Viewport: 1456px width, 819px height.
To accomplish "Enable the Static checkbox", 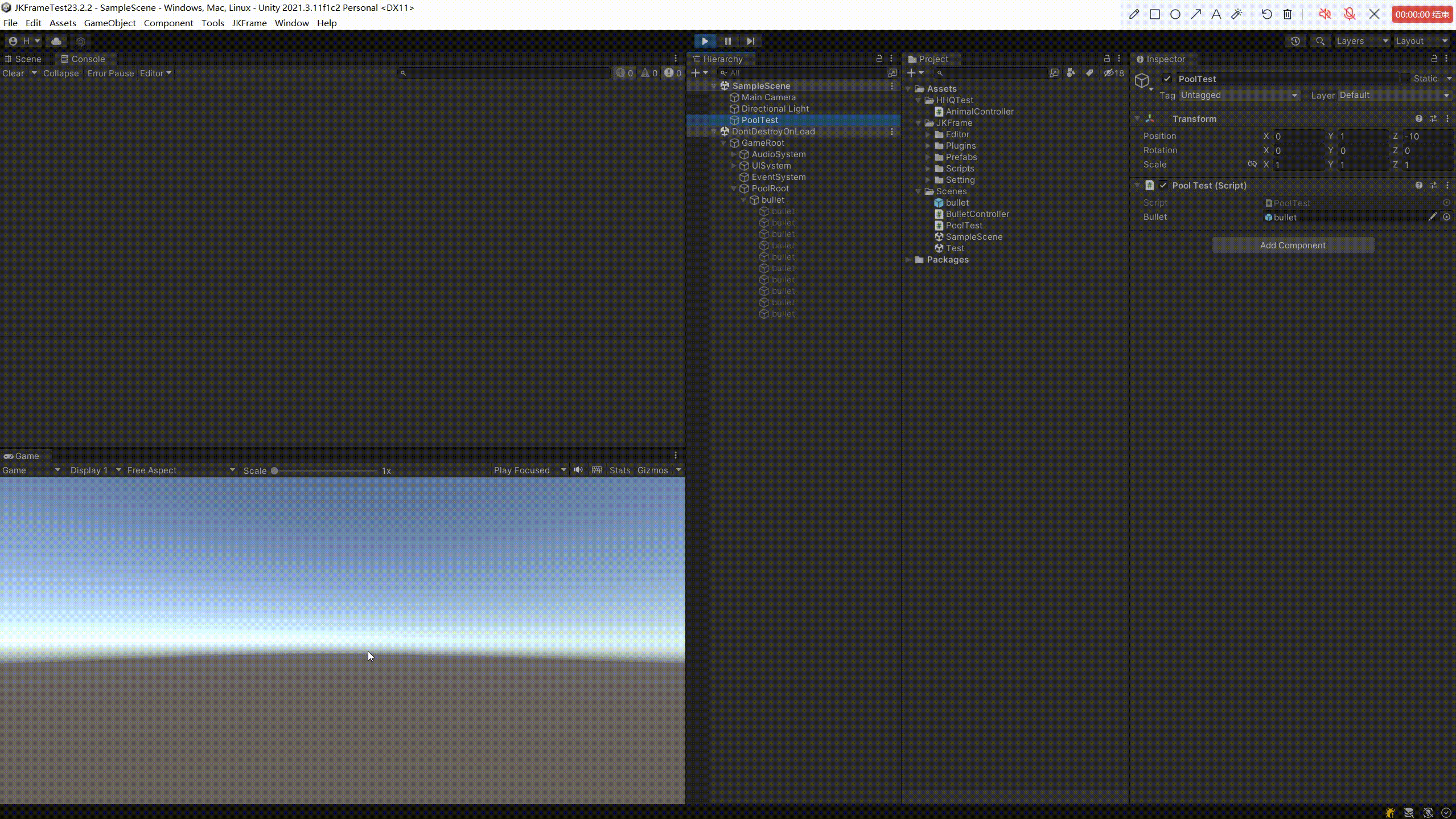I will [1405, 79].
